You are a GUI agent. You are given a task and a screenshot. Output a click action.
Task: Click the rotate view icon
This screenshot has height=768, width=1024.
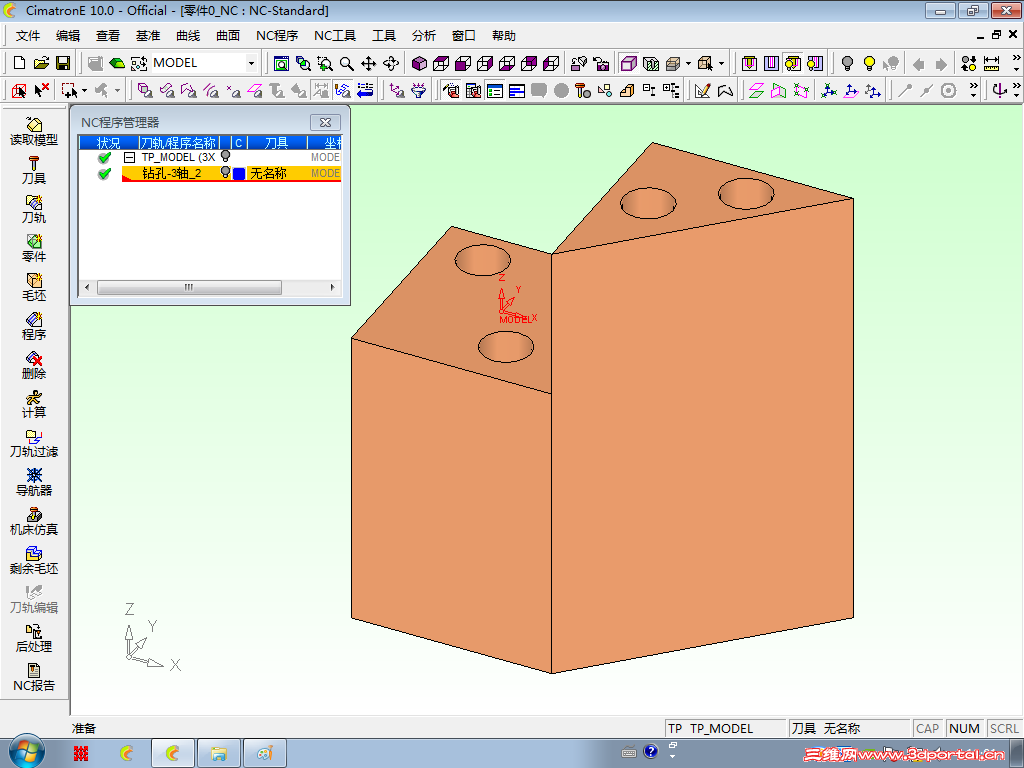391,63
